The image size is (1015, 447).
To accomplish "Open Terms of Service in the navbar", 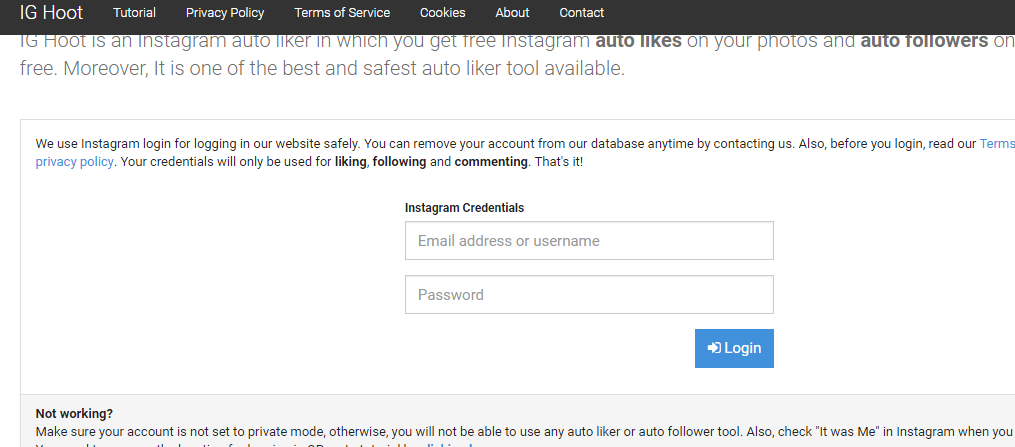I will (x=342, y=13).
